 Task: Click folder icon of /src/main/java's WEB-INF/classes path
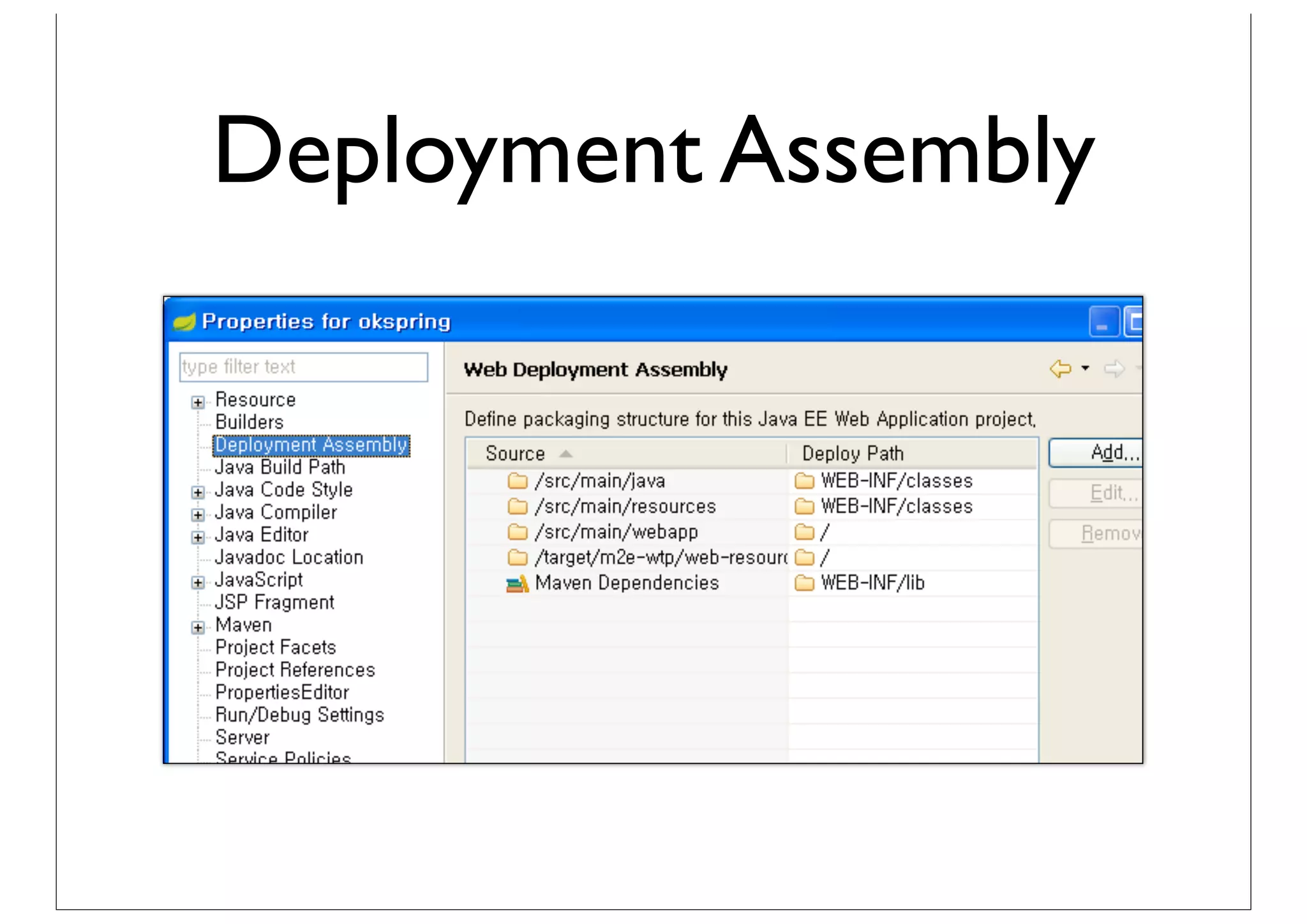(804, 480)
